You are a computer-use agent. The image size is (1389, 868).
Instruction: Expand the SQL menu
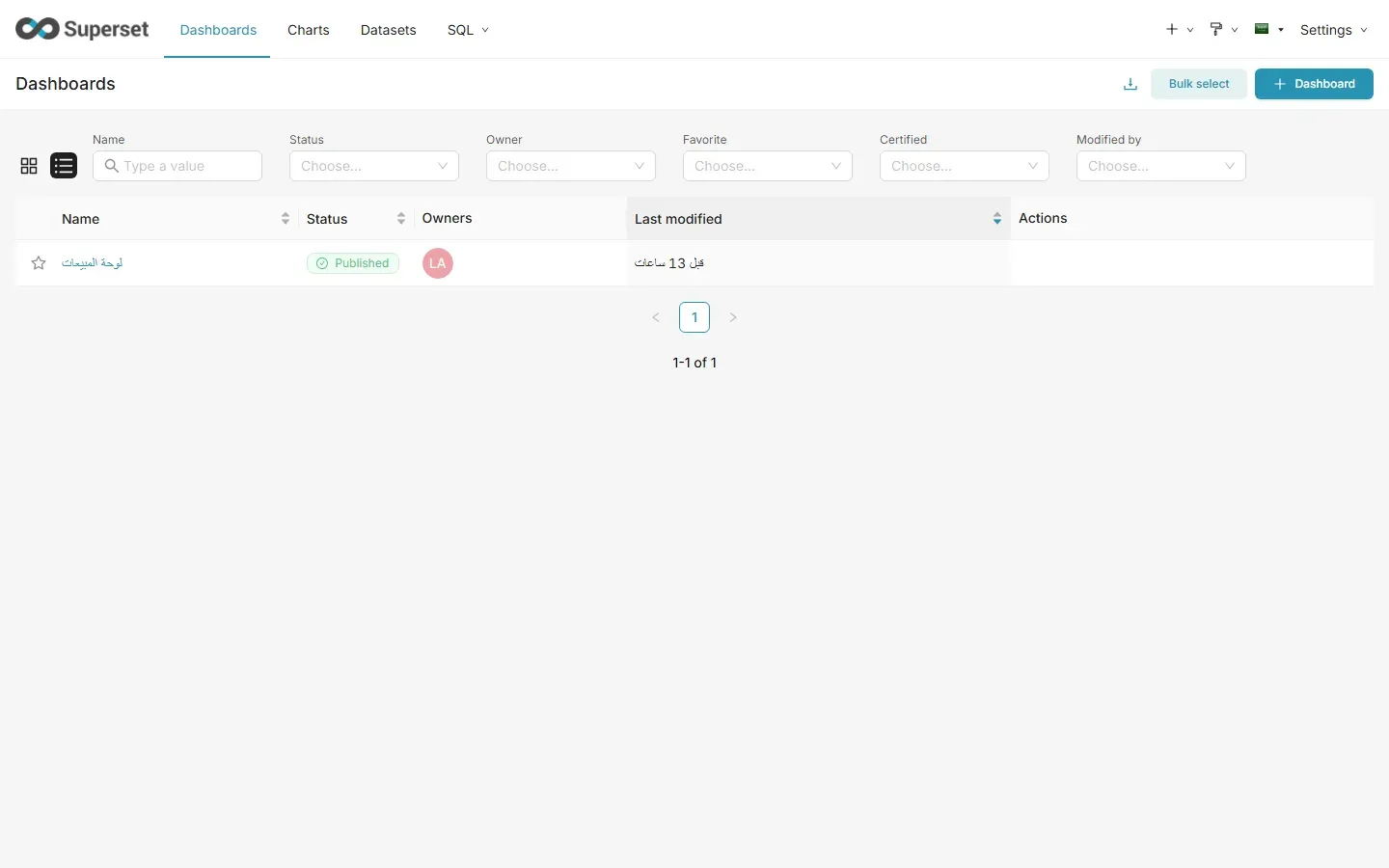[x=468, y=30]
